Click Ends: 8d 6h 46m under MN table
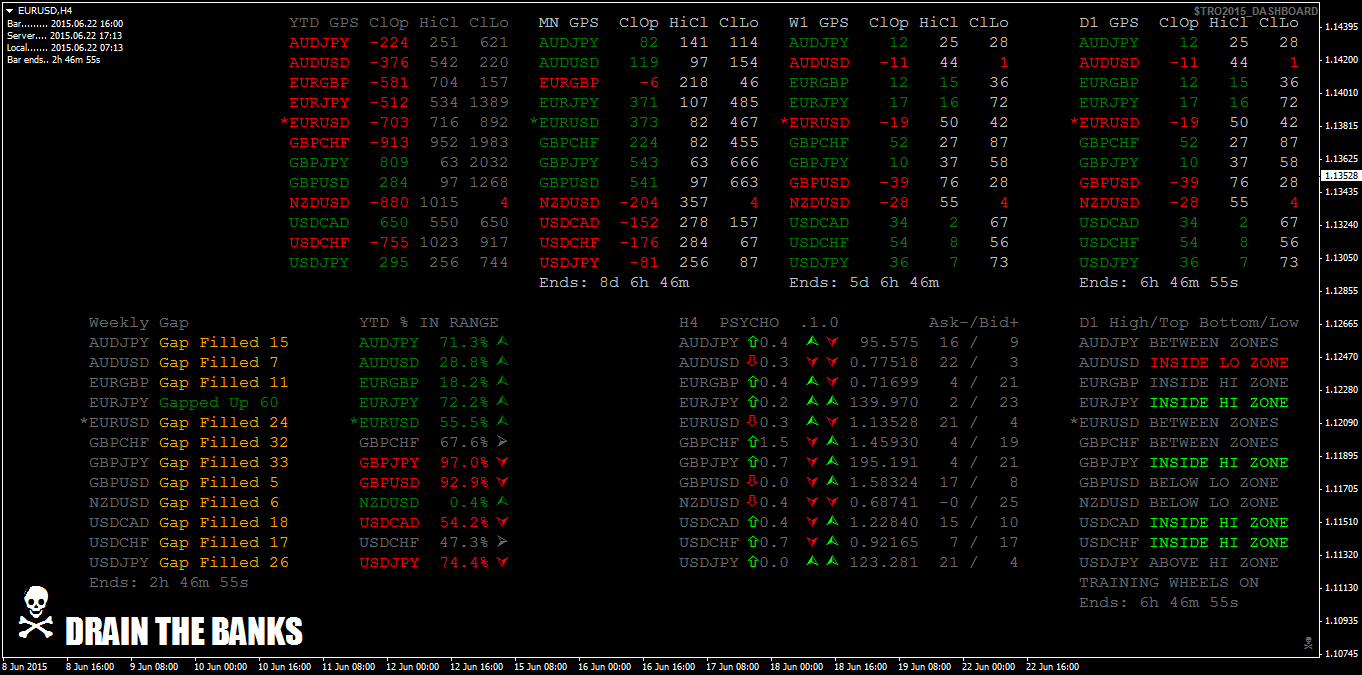This screenshot has height=675, width=1362. coord(614,282)
